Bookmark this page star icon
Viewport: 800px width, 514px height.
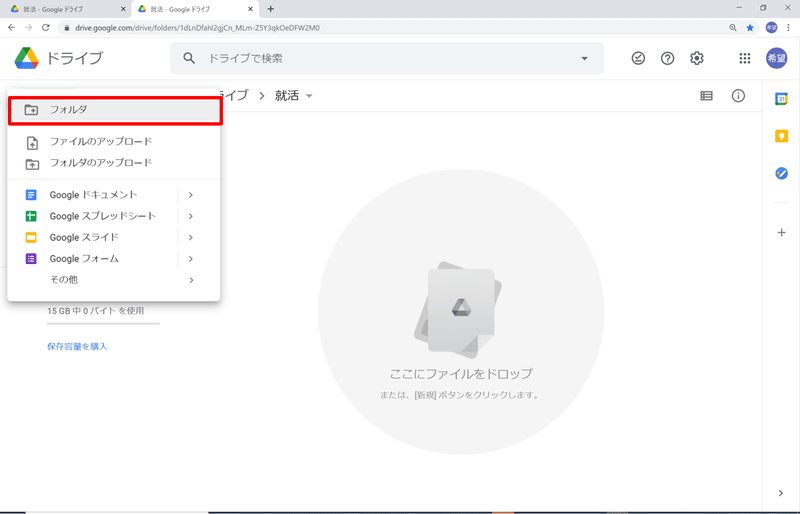click(x=749, y=28)
